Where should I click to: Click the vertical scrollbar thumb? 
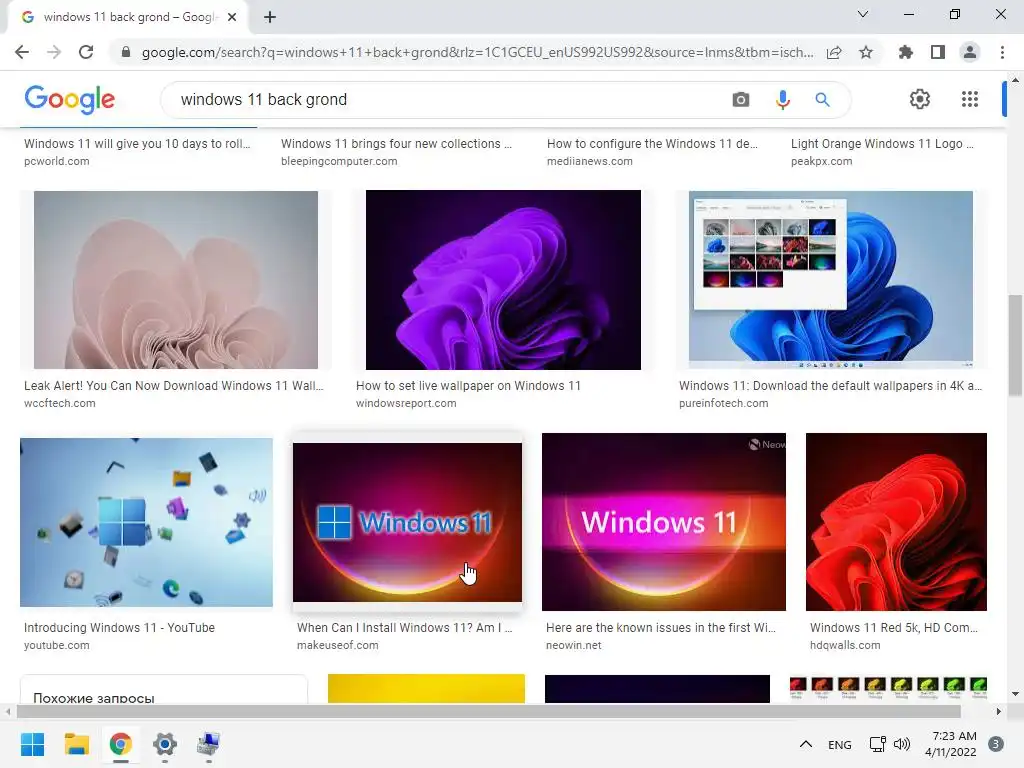1015,345
